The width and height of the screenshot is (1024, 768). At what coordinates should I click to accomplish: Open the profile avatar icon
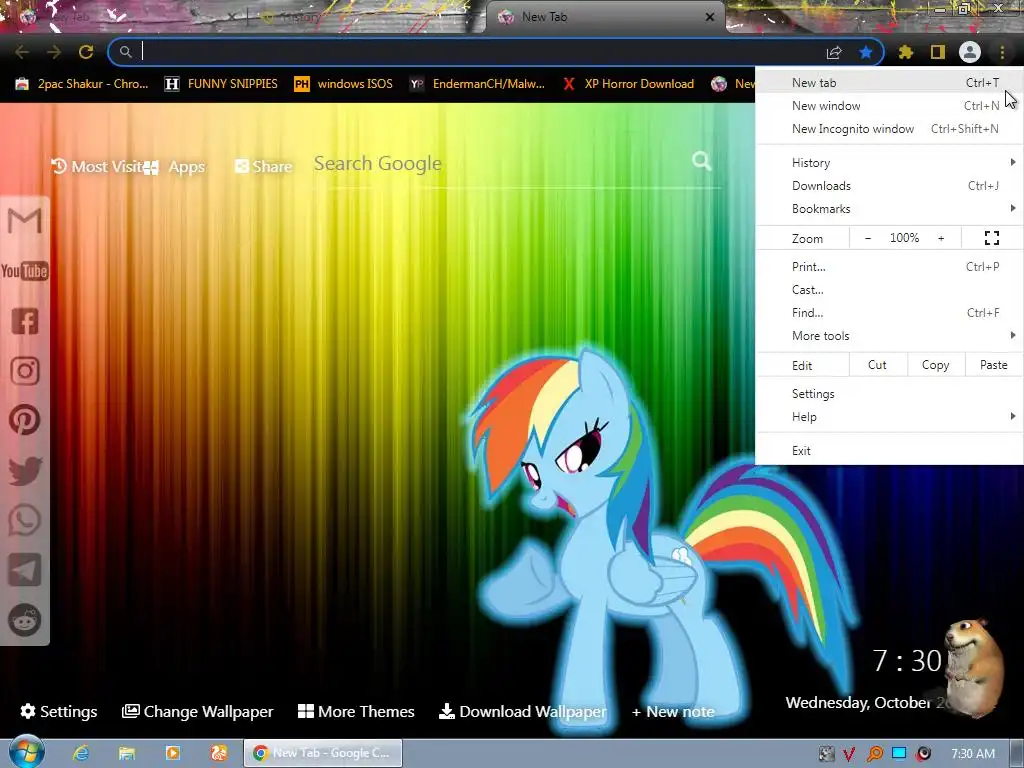click(x=970, y=52)
